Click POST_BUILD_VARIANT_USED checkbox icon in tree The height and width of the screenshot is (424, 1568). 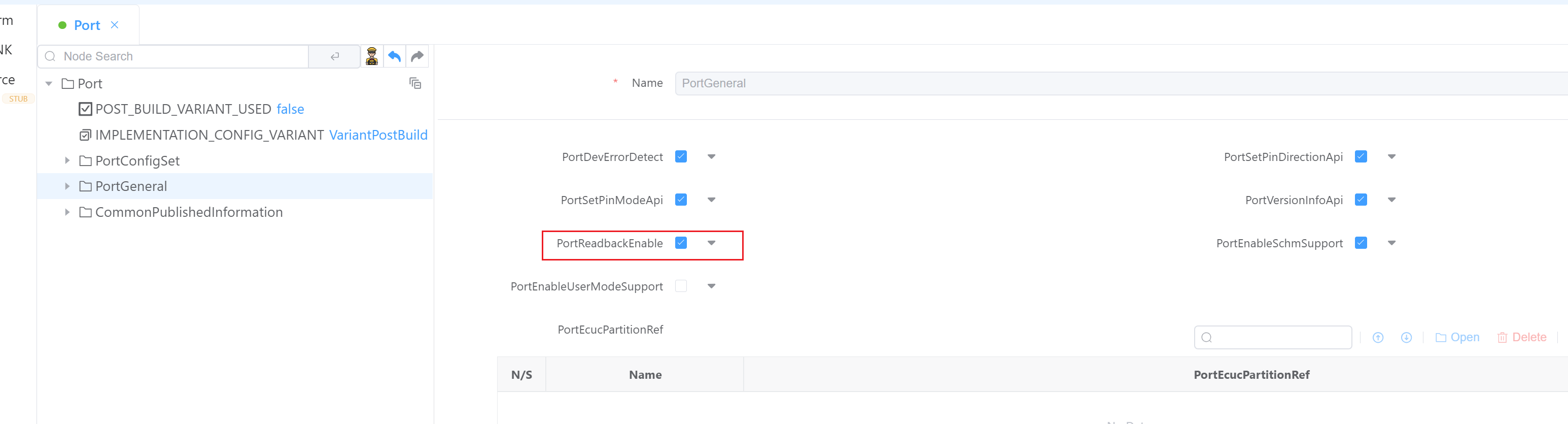[85, 109]
